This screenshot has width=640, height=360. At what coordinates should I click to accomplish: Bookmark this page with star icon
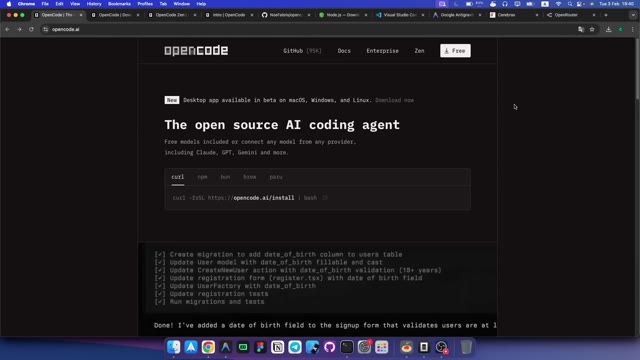click(592, 29)
